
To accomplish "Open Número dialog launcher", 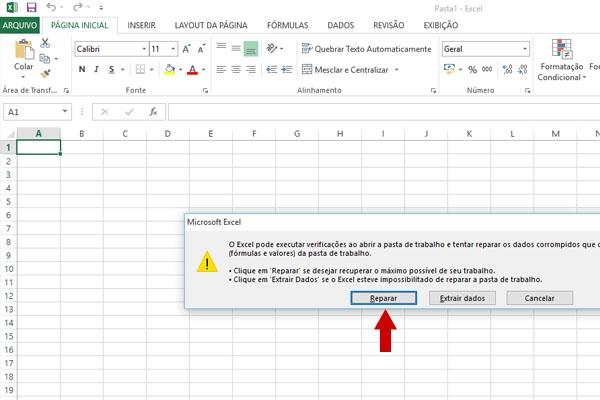I will [x=528, y=90].
